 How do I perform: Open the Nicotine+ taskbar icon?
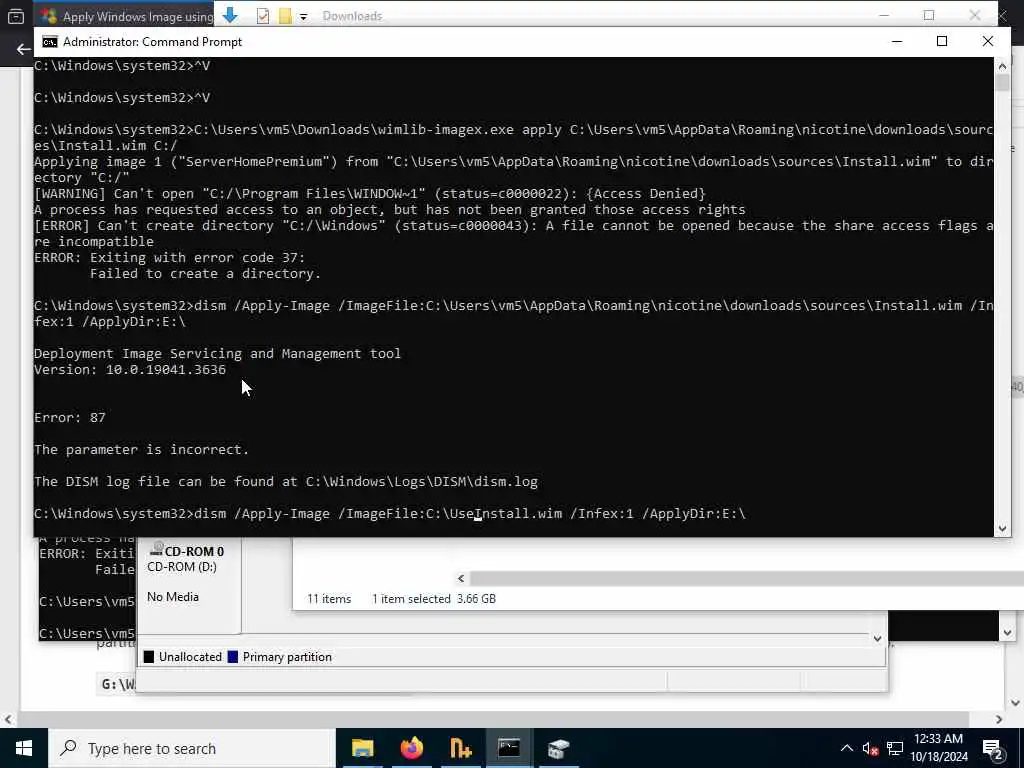pyautogui.click(x=460, y=748)
